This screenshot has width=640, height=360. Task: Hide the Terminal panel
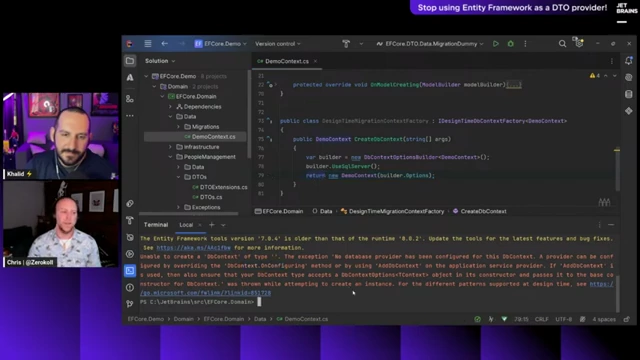611,225
